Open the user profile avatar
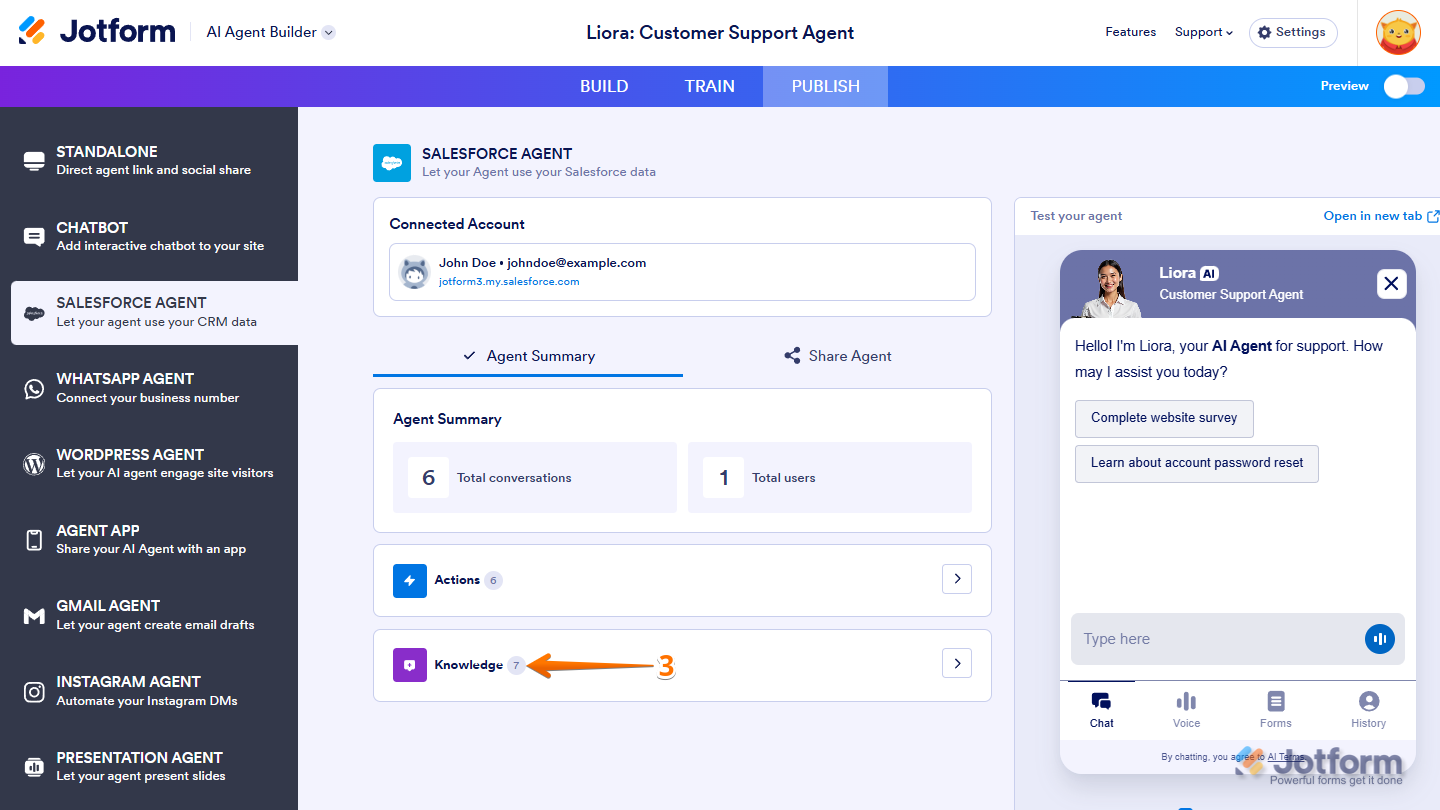Screen dimensions: 1440x810 1398,33
